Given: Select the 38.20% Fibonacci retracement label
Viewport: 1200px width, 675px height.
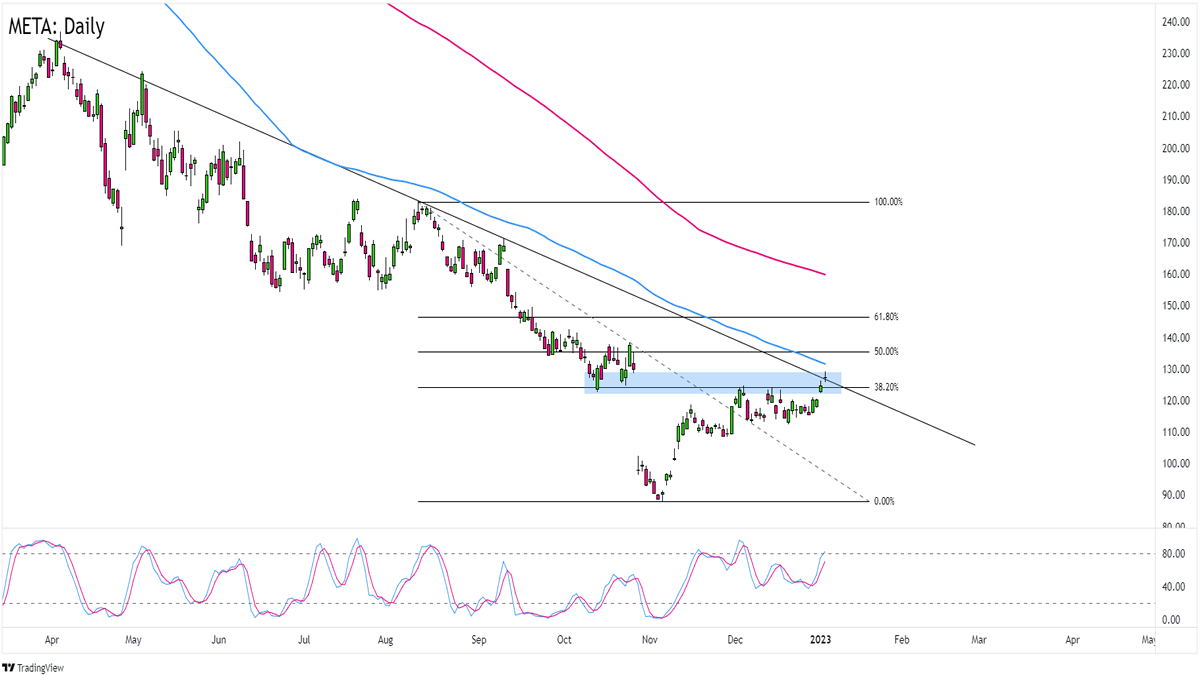Looking at the screenshot, I should [x=885, y=387].
